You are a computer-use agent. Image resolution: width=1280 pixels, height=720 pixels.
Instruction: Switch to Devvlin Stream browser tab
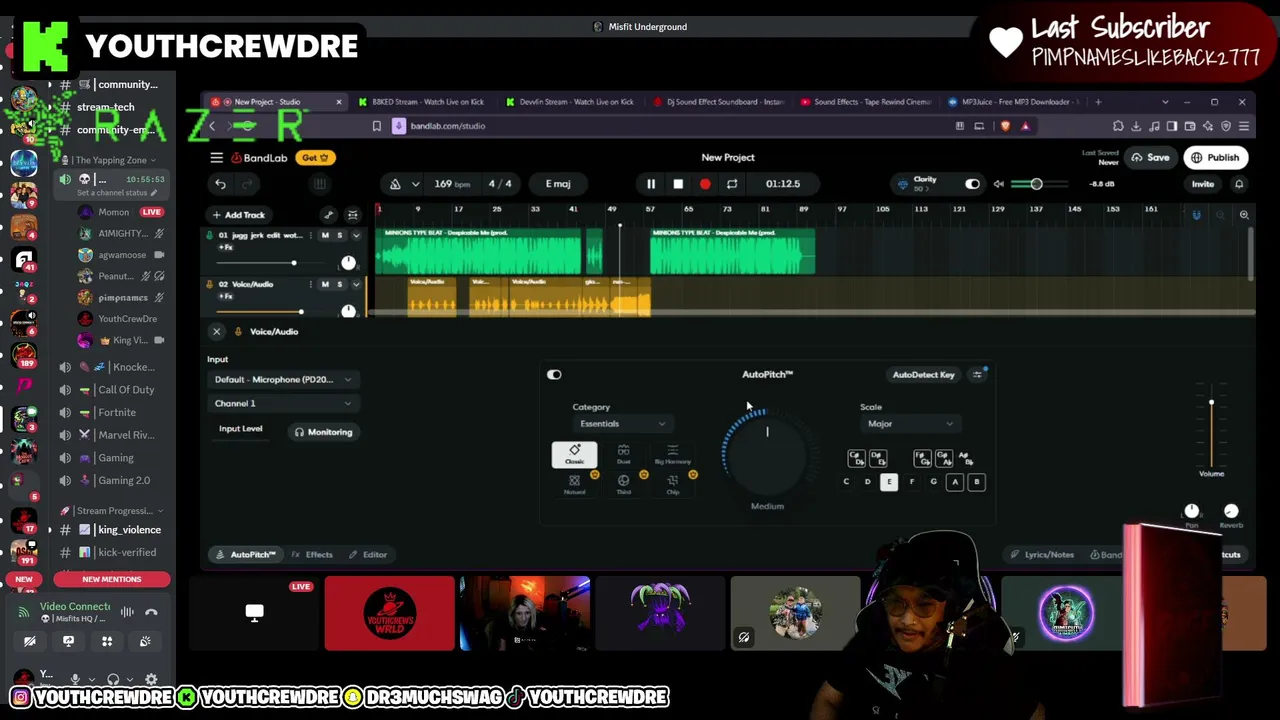[x=570, y=102]
